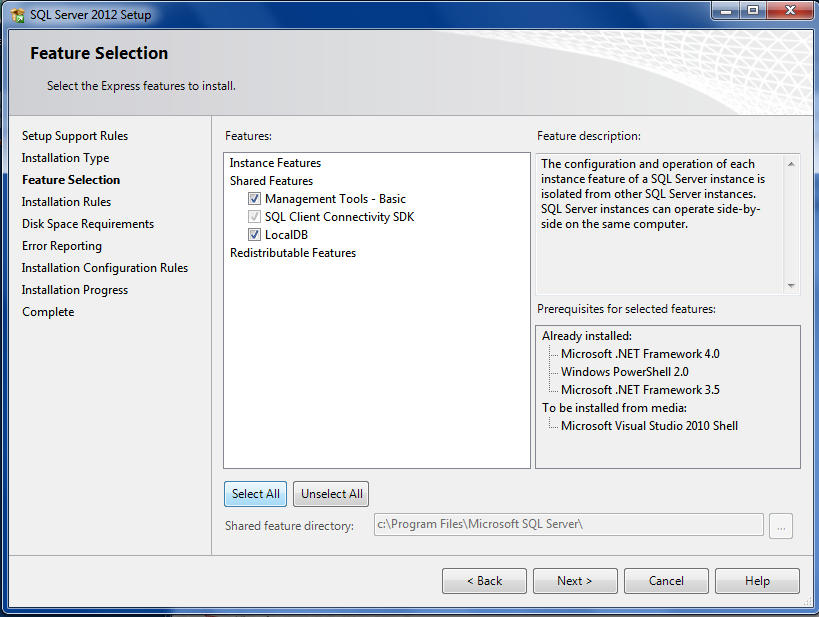Select the Complete step
The image size is (819, 617).
48,312
